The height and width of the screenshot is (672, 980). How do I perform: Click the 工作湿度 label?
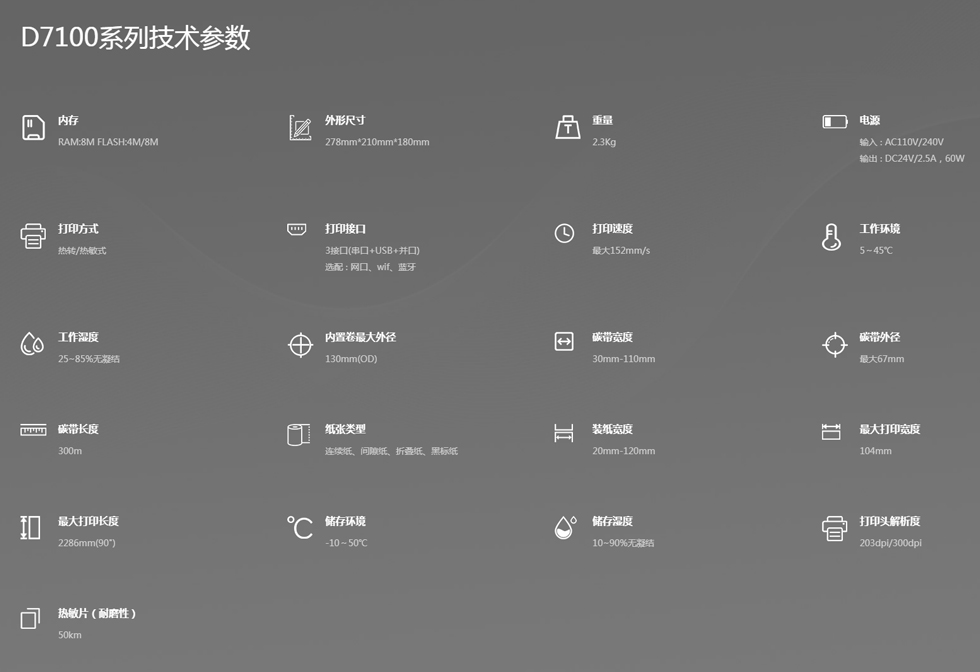click(x=78, y=338)
